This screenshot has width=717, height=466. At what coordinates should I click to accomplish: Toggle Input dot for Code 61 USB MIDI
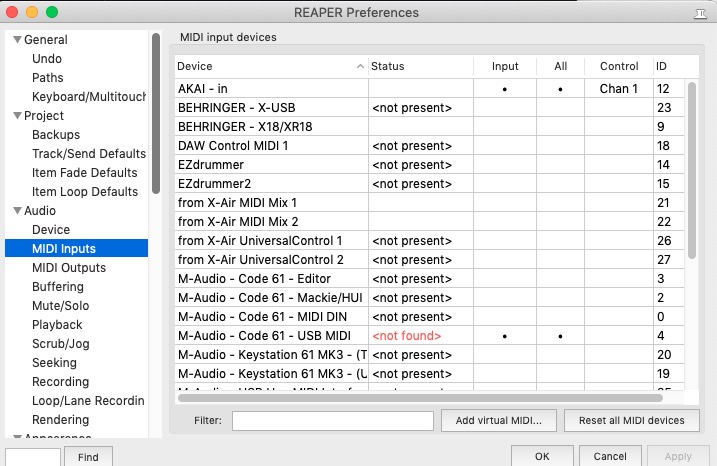pyautogui.click(x=505, y=336)
